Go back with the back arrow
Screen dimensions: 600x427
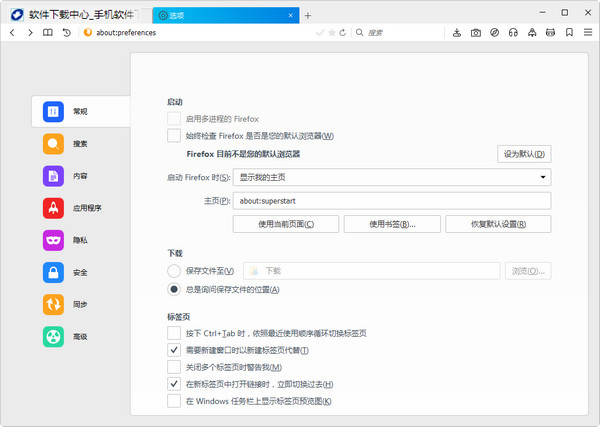click(x=12, y=33)
